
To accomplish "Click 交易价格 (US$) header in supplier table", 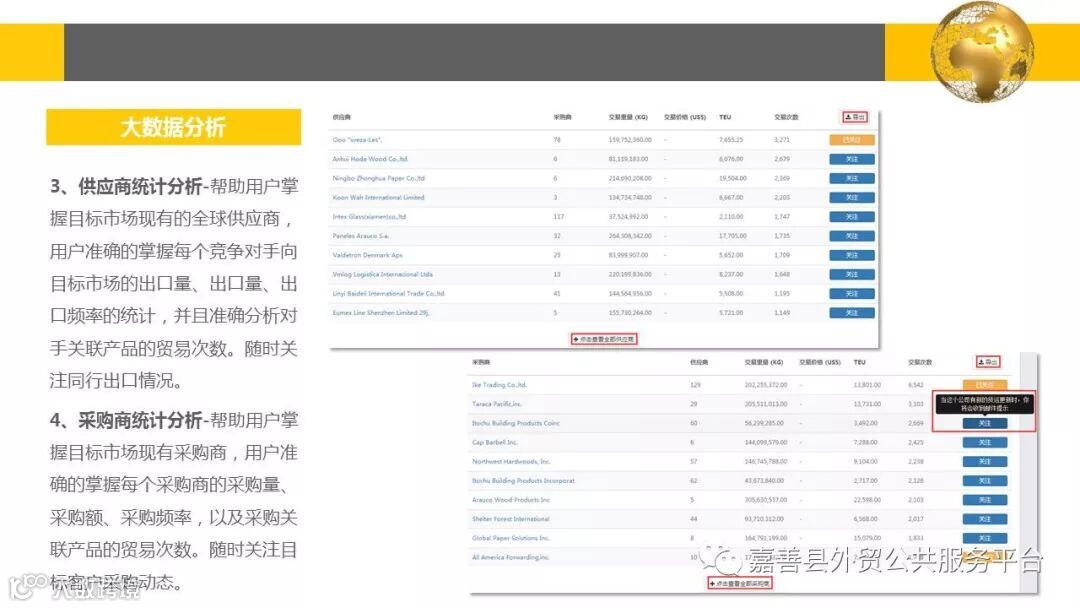I will point(685,118).
